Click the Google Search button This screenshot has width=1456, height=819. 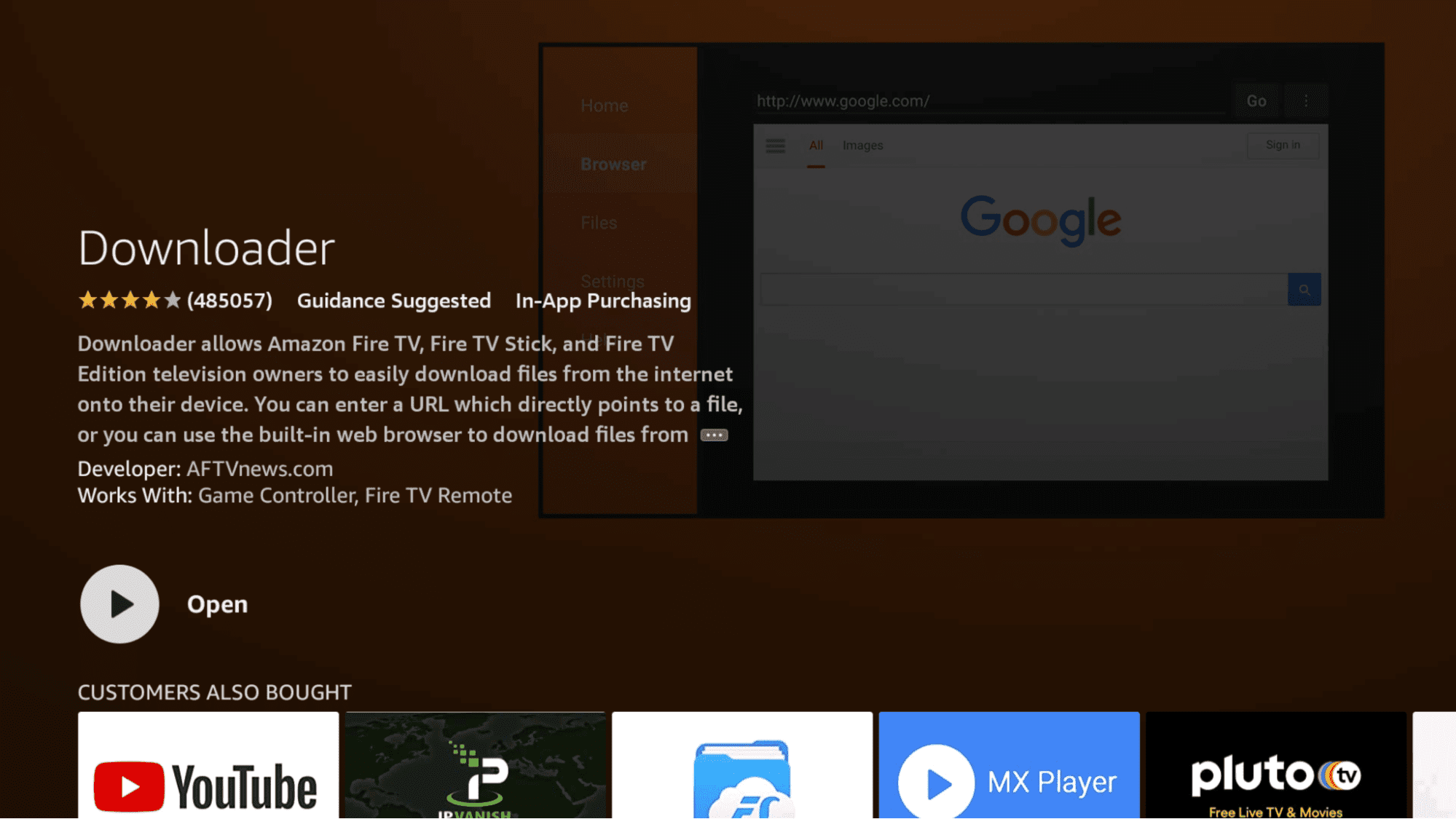(x=1303, y=290)
